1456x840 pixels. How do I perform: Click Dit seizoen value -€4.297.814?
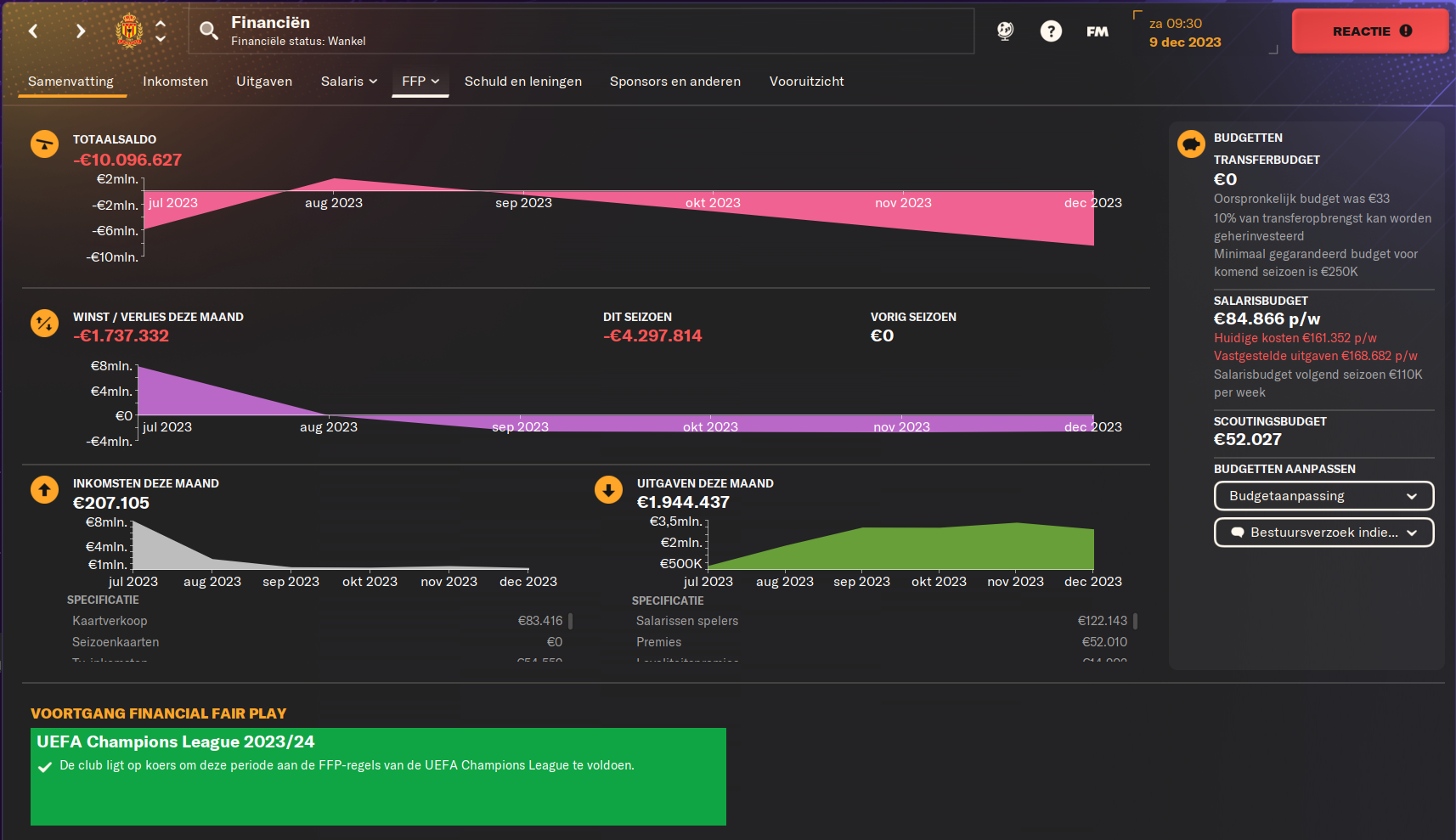(652, 335)
